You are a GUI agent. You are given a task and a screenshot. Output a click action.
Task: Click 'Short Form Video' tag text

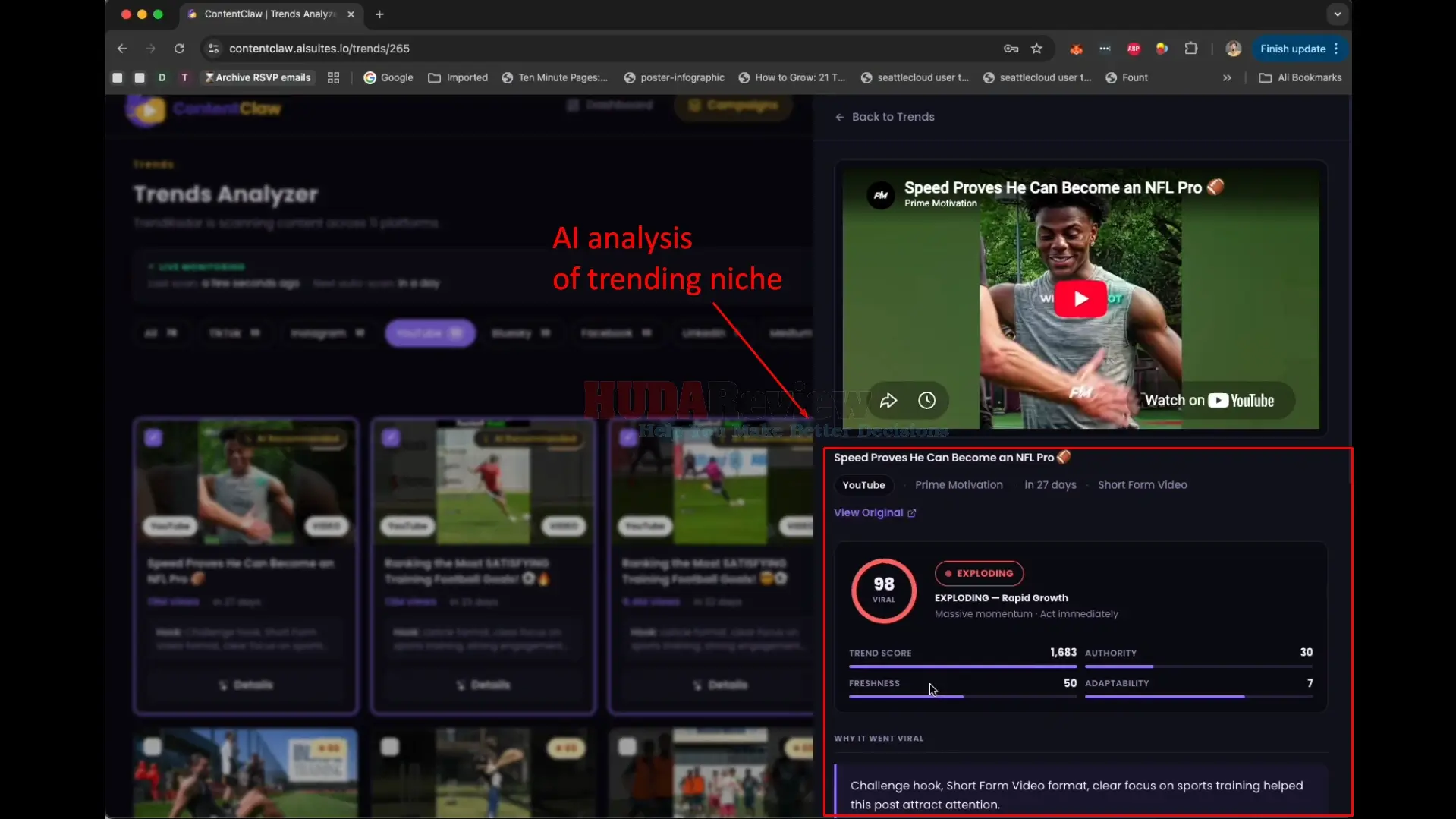click(x=1143, y=485)
